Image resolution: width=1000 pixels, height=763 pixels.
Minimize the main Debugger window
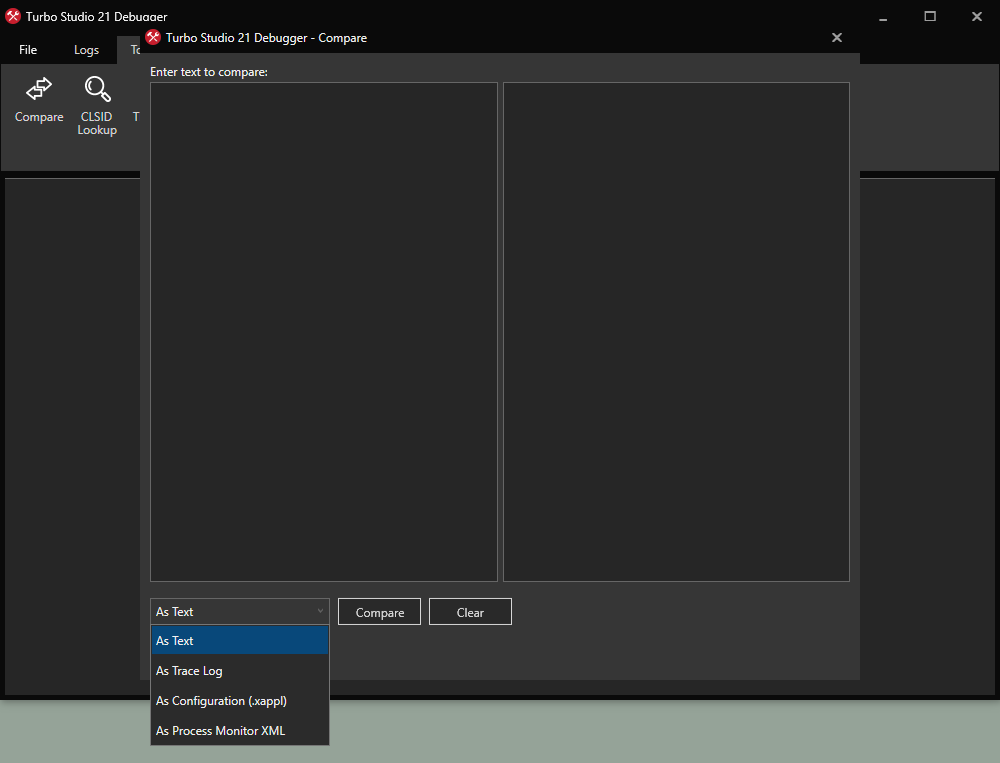pos(883,16)
